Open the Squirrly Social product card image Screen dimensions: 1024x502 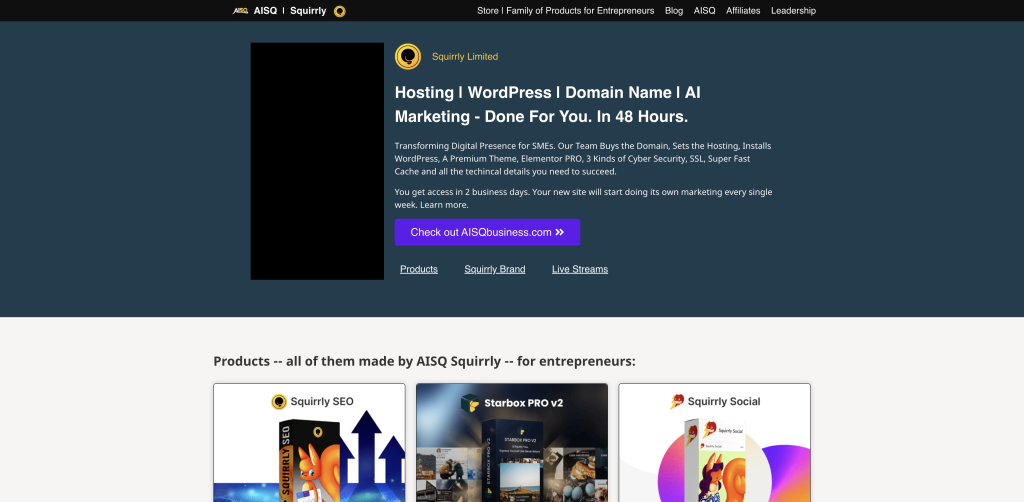[x=714, y=443]
